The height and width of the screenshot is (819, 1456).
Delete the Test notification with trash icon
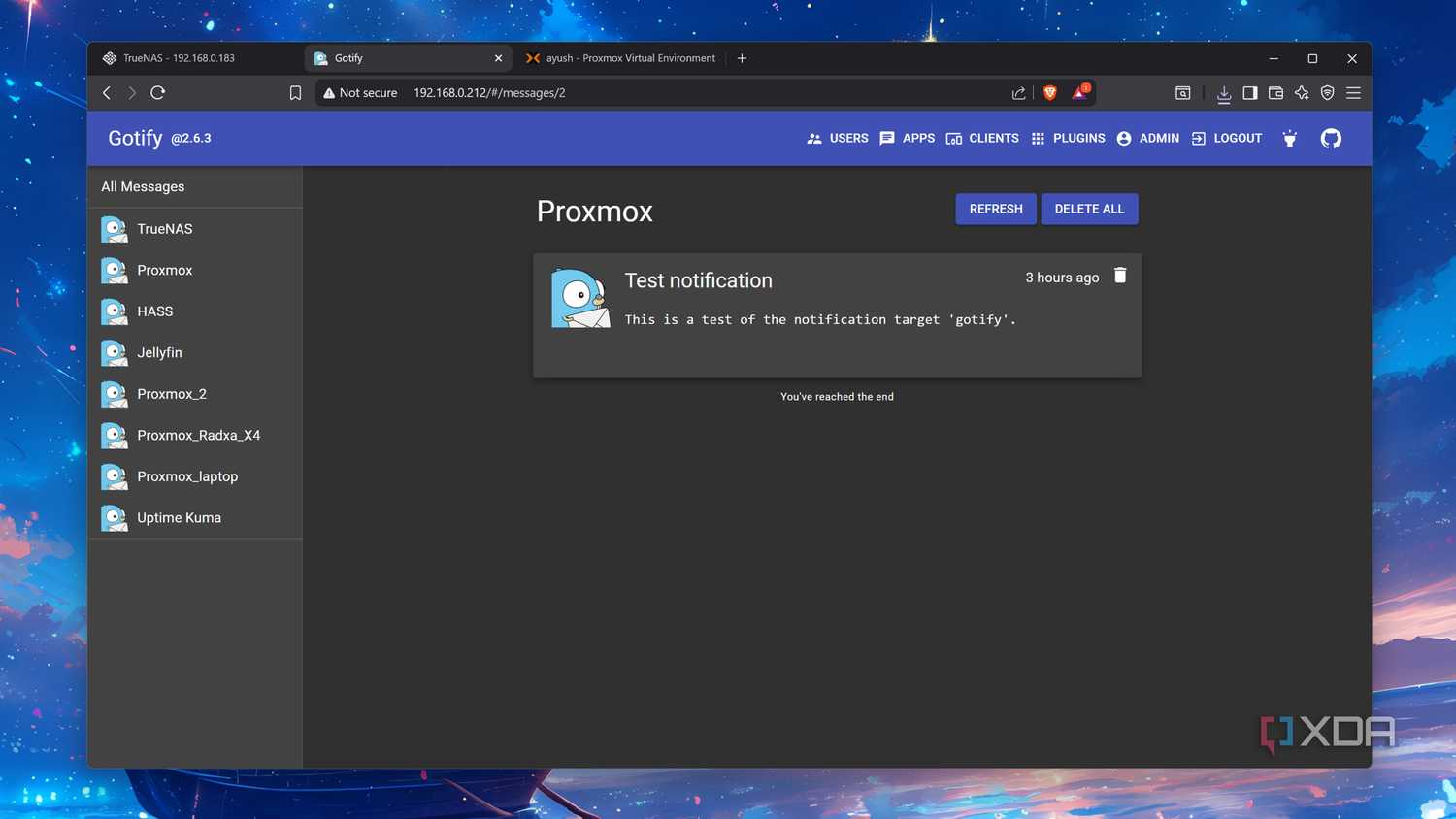tap(1120, 277)
